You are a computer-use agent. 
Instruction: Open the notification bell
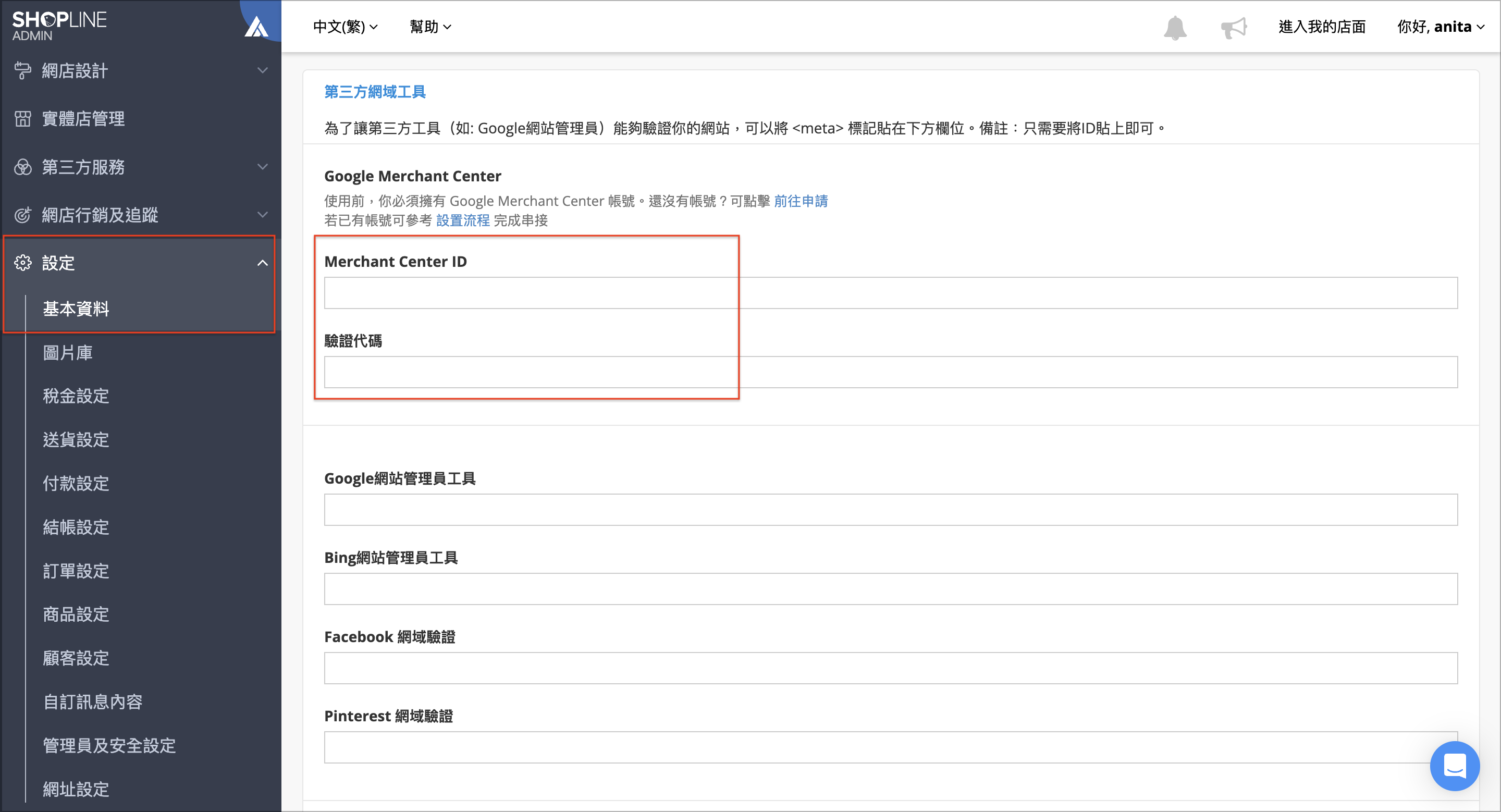tap(1175, 28)
